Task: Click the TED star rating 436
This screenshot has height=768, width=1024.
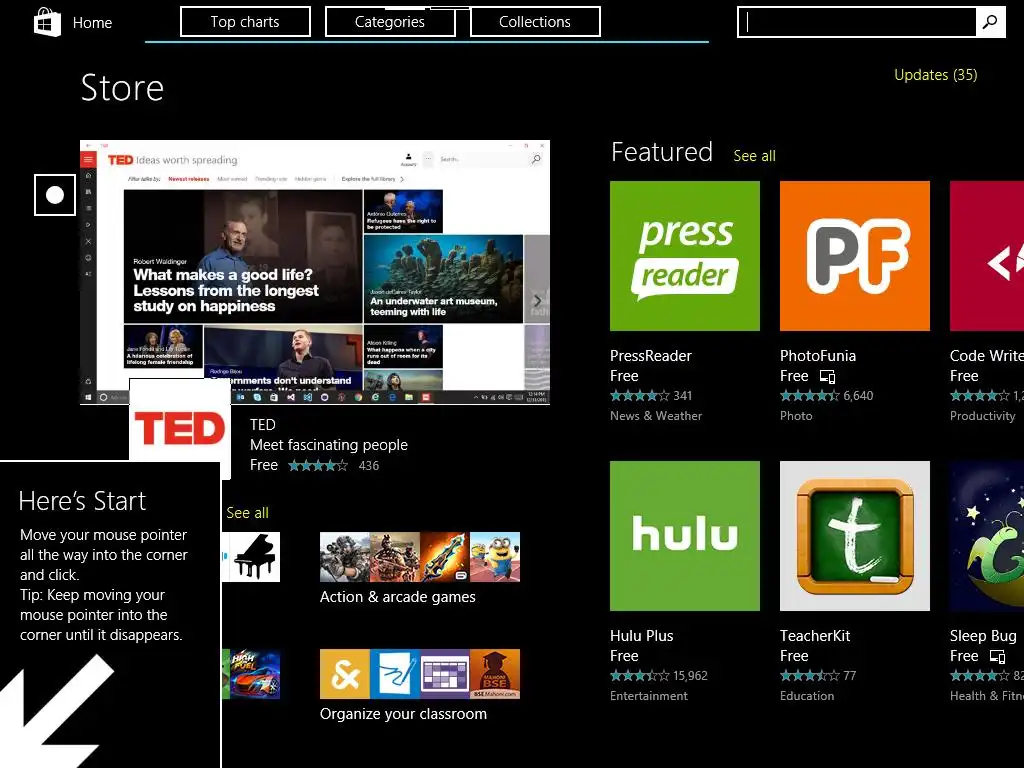Action: [333, 466]
